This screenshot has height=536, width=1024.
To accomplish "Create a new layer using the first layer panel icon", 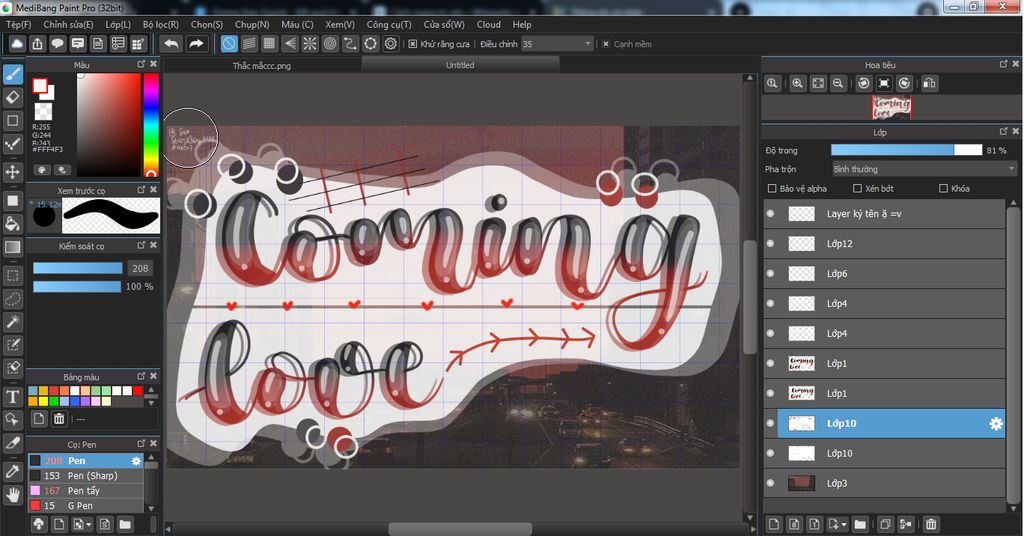I will coord(774,524).
